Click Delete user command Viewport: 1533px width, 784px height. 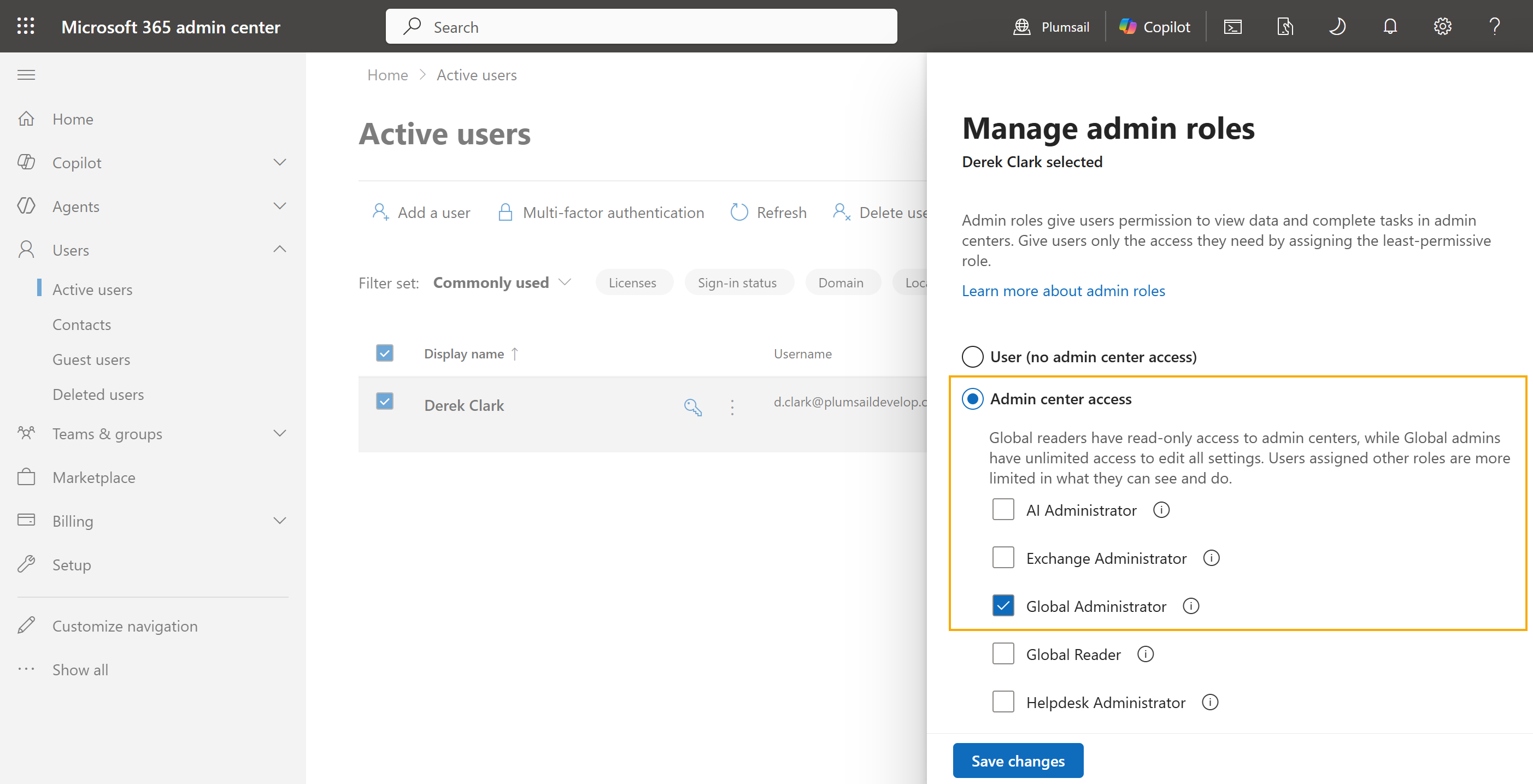[879, 213]
